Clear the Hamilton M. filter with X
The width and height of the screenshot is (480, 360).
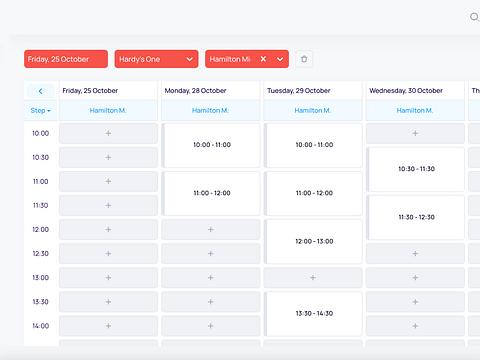263,59
